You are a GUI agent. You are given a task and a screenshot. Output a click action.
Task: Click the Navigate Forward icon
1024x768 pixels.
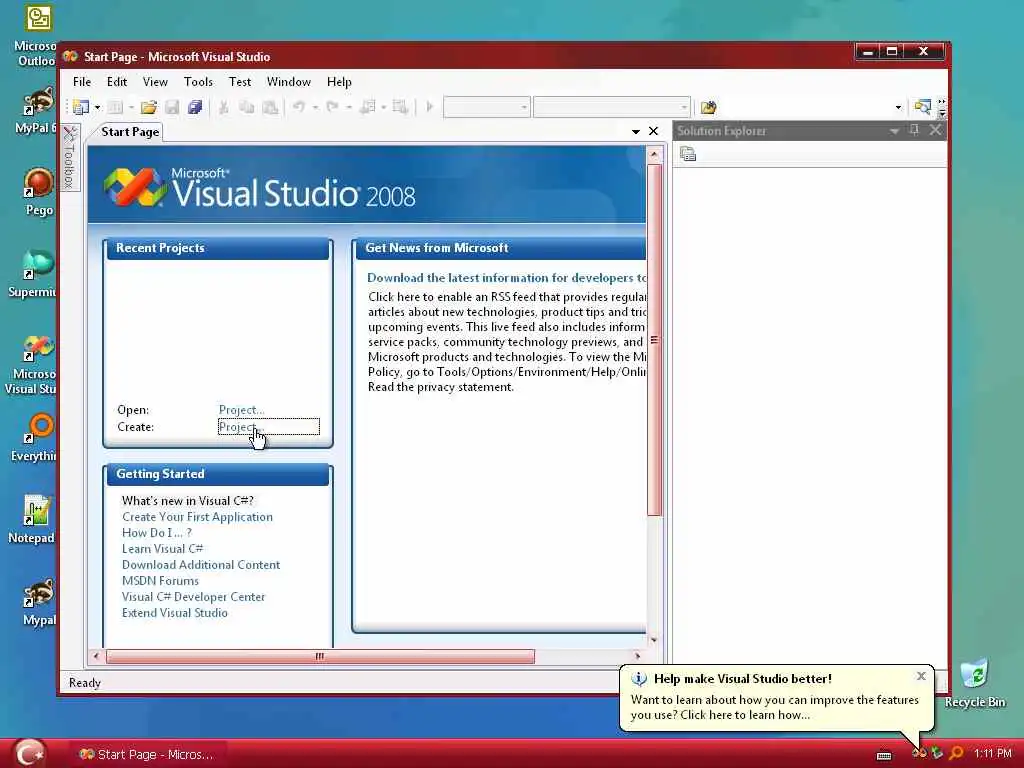(x=400, y=107)
